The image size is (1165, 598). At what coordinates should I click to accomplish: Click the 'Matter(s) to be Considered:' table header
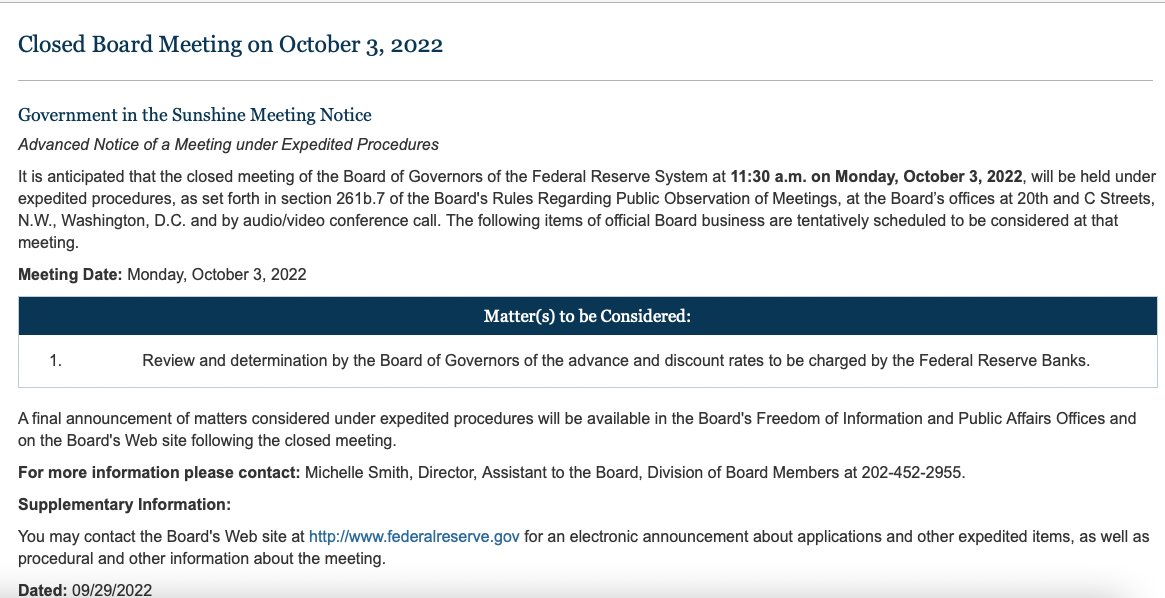click(587, 317)
